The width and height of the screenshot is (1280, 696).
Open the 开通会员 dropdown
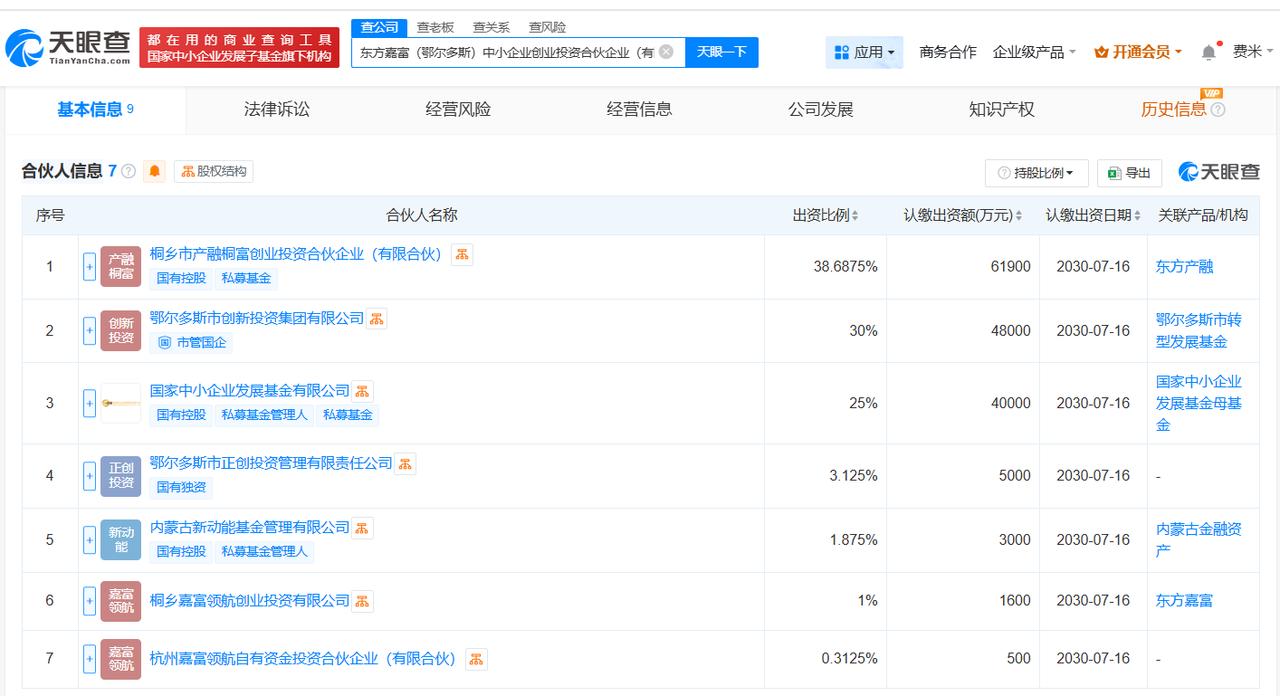pos(1138,52)
